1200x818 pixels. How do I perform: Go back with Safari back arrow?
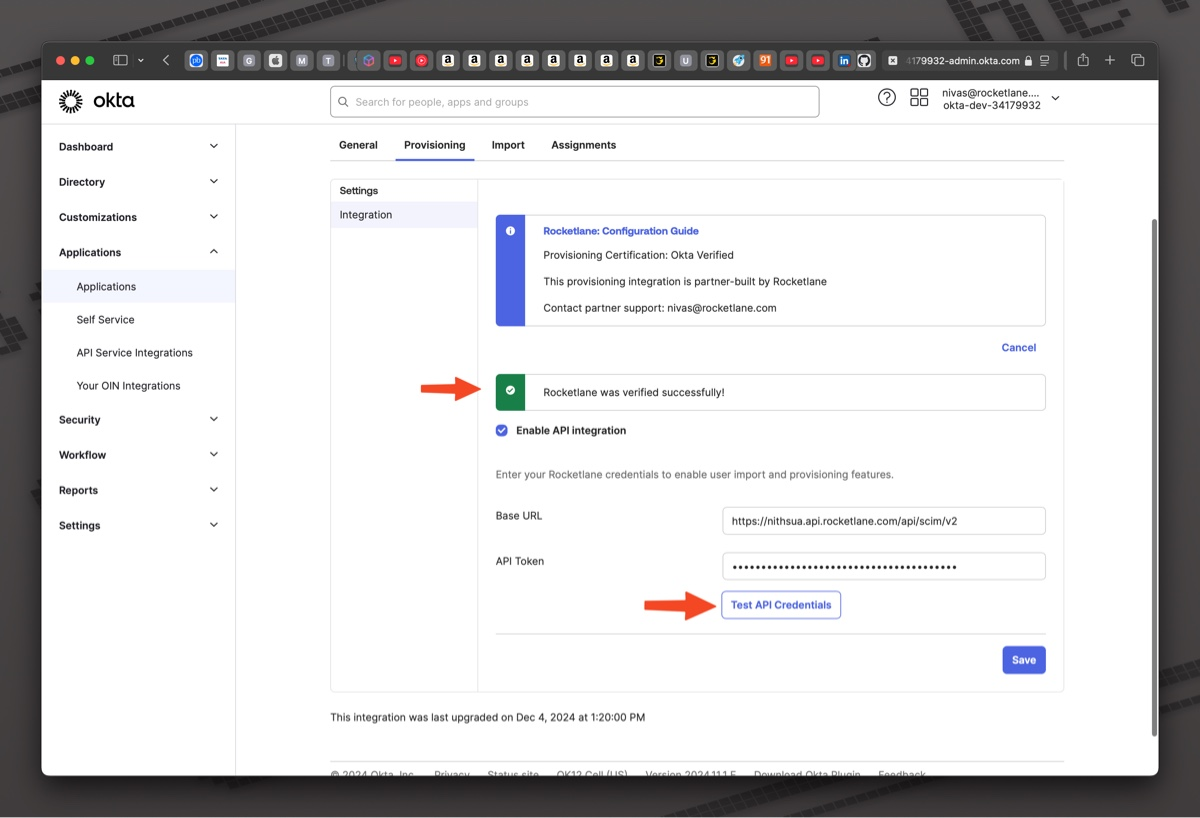[x=166, y=60]
